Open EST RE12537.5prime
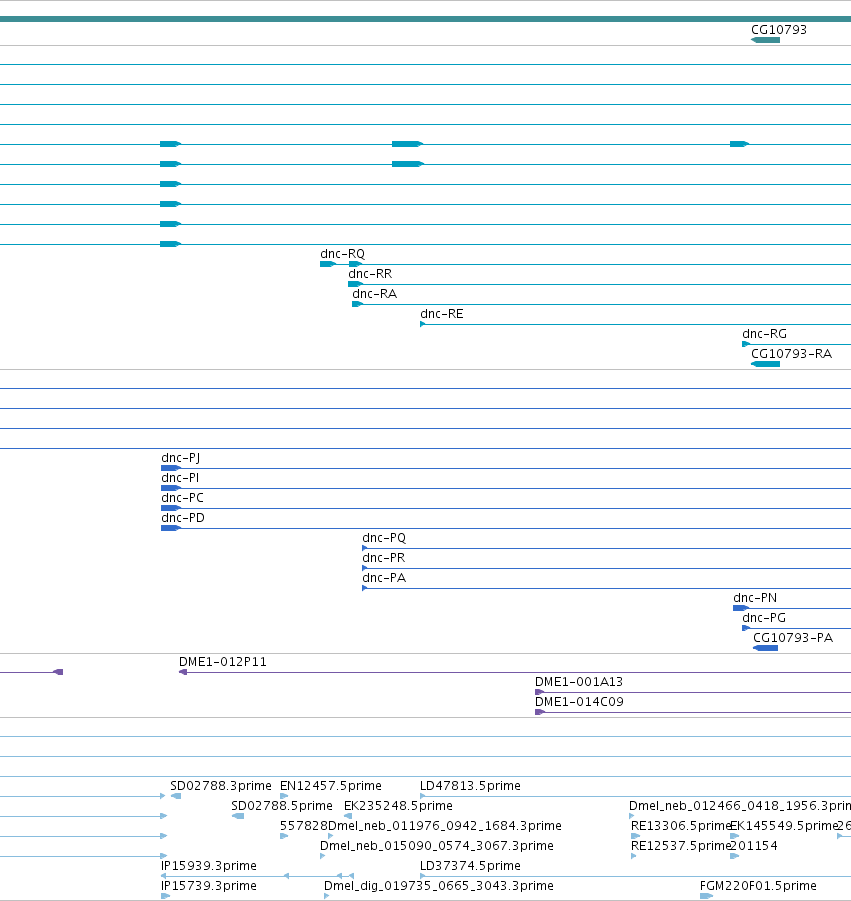This screenshot has height=901, width=851. point(680,846)
